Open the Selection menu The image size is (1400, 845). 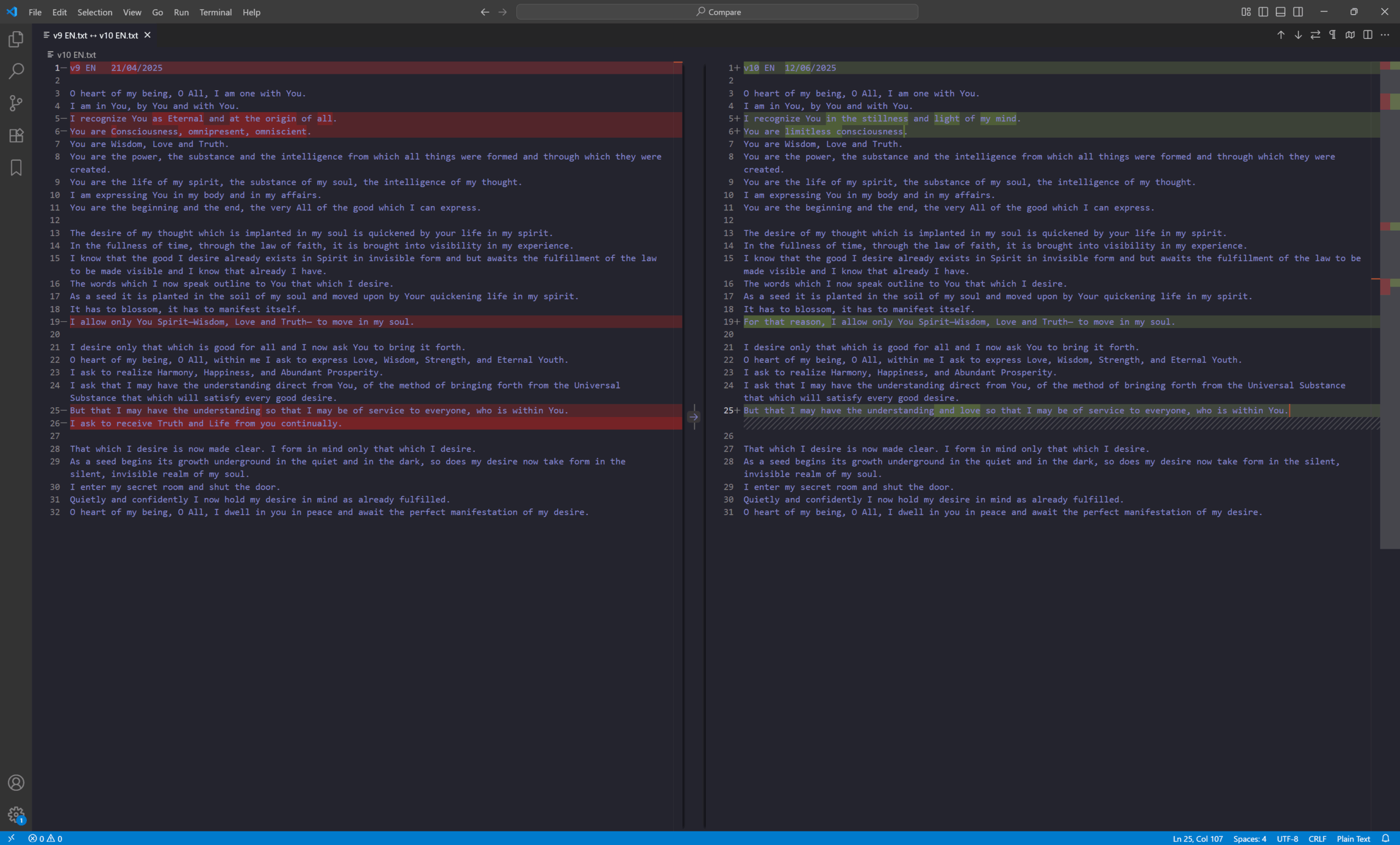pos(94,12)
